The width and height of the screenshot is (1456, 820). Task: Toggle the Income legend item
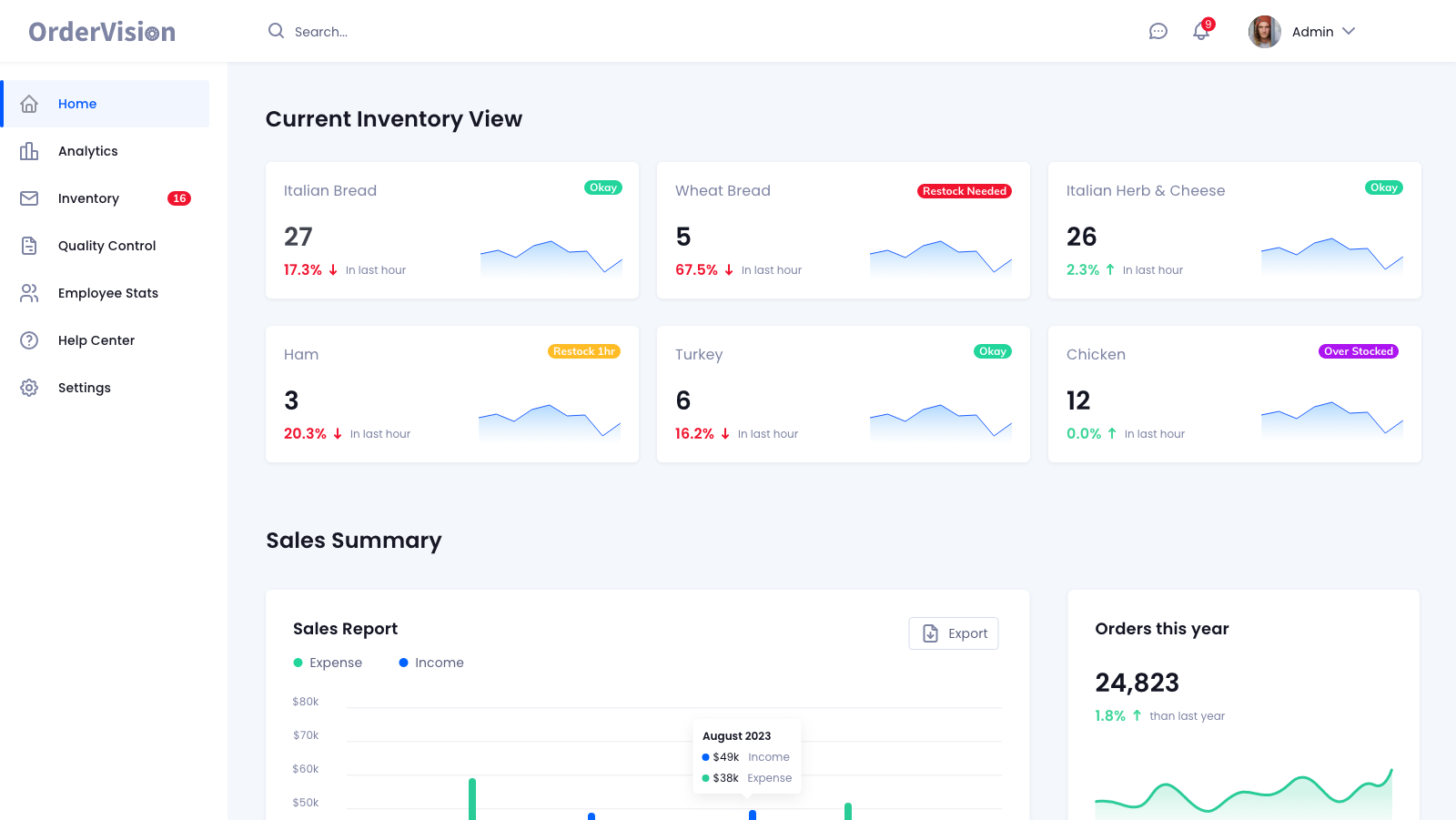[x=431, y=663]
